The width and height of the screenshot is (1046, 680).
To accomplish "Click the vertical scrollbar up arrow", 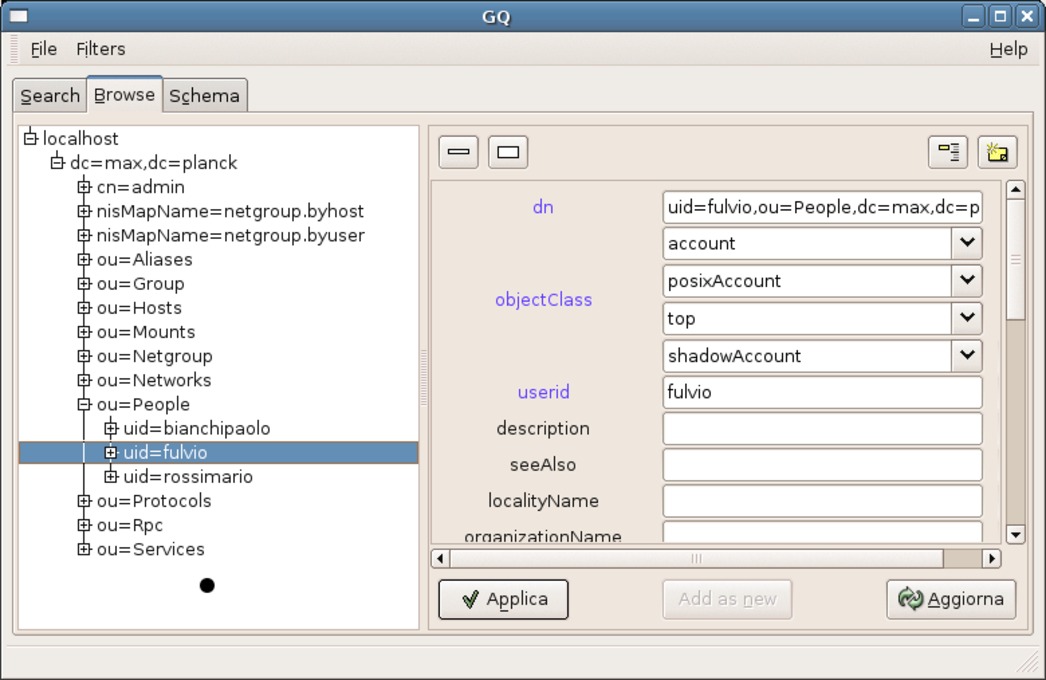I will point(1015,190).
